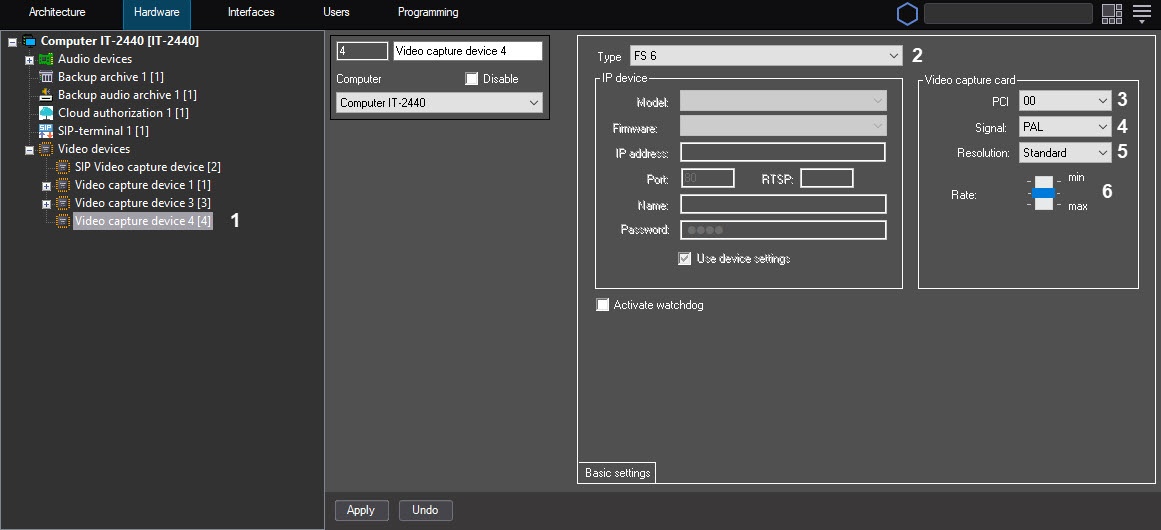Click the Audio devices tree icon
1161x530 pixels.
click(x=46, y=60)
